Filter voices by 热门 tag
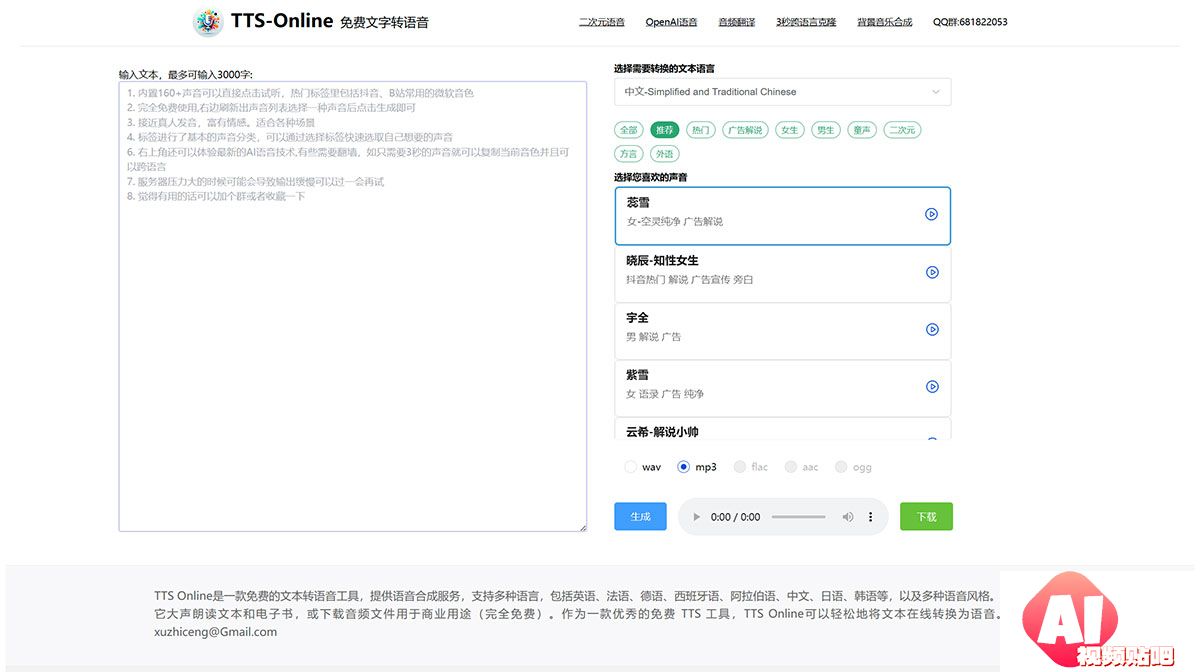This screenshot has height=672, width=1200. coord(701,130)
